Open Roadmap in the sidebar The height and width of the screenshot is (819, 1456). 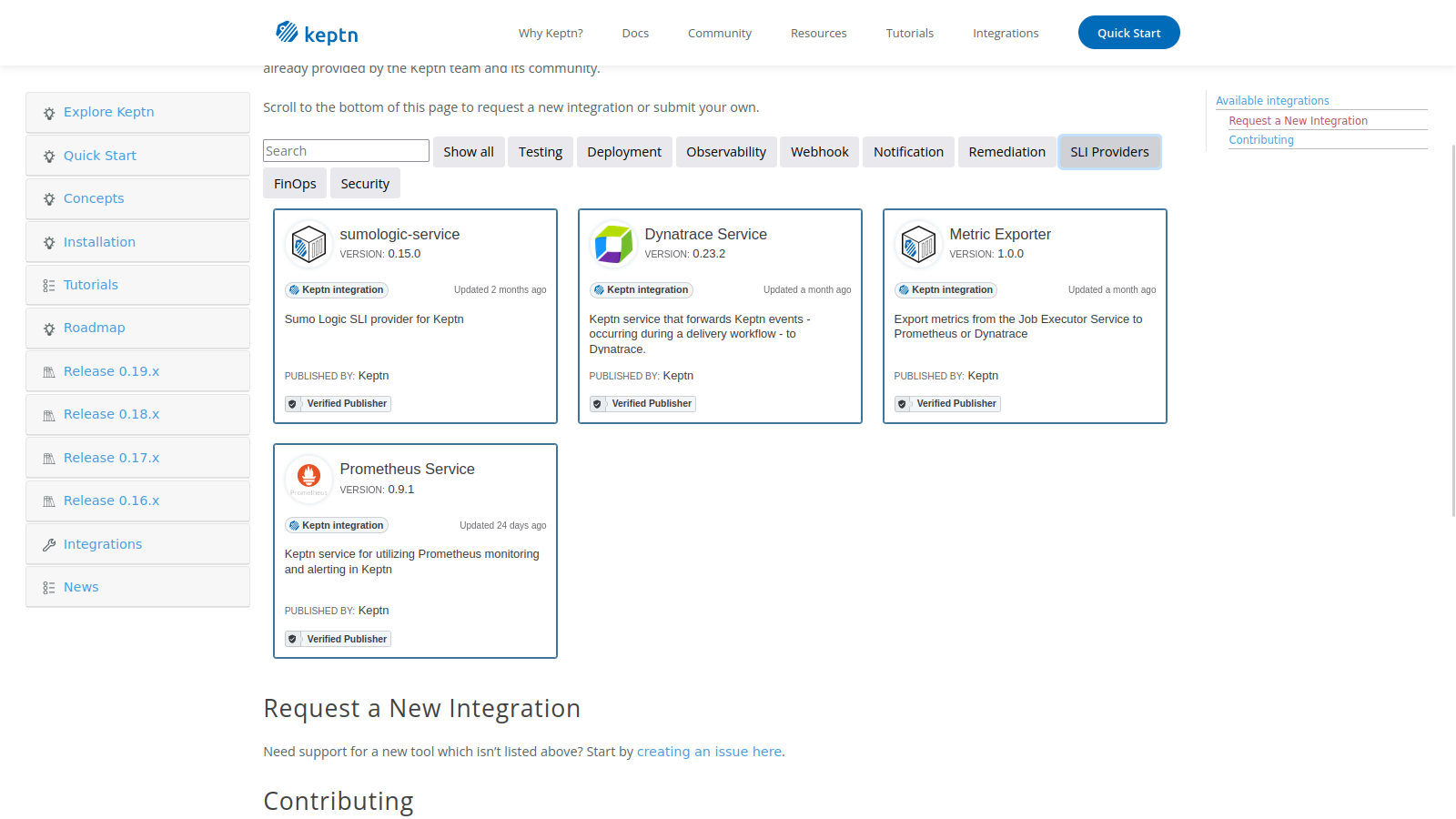point(137,329)
